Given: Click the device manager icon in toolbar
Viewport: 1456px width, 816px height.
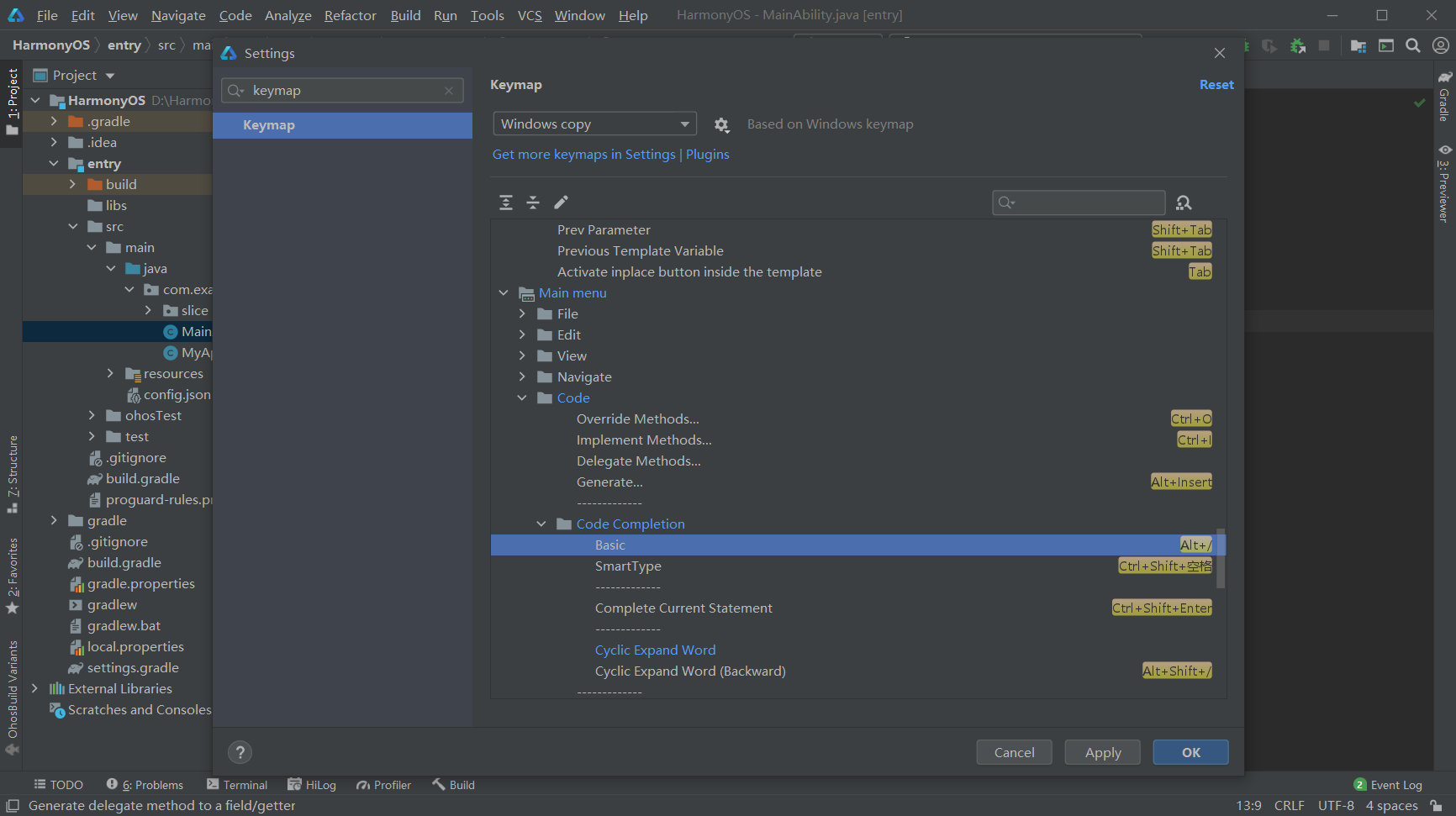Looking at the screenshot, I should 1386,45.
